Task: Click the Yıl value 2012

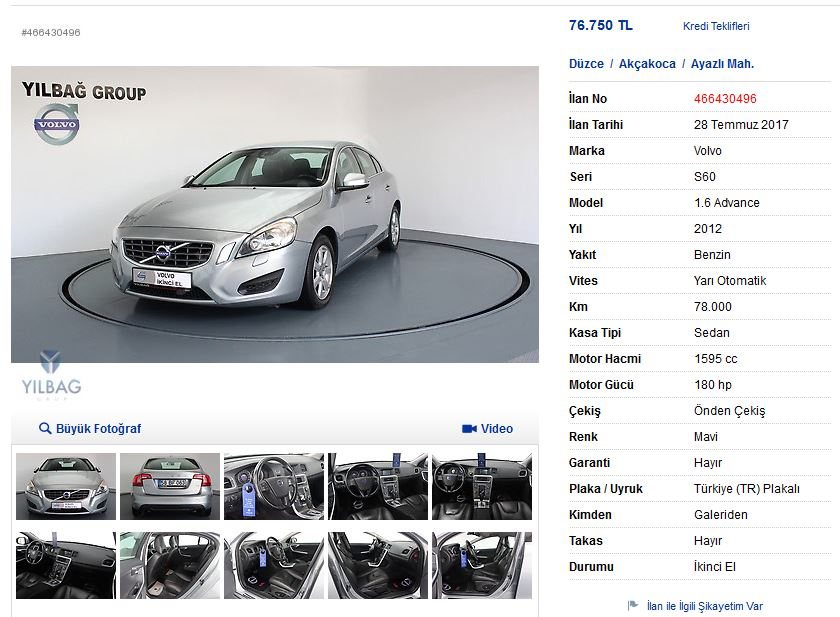Action: click(x=708, y=229)
